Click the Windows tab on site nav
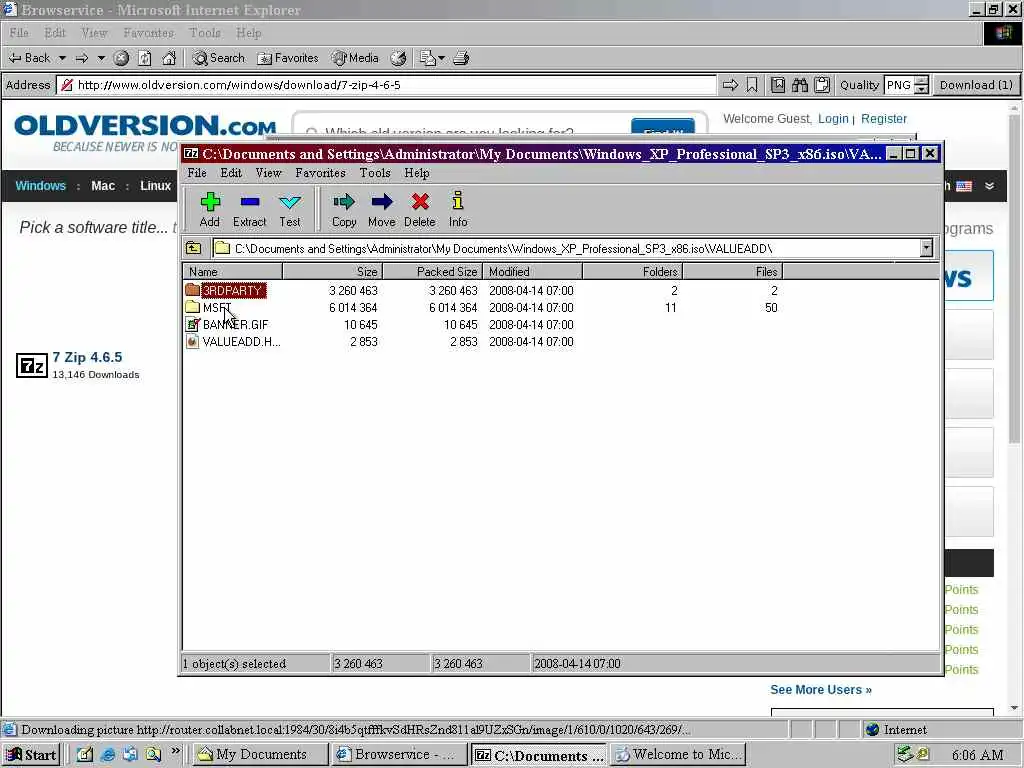The height and width of the screenshot is (768, 1024). pos(40,186)
